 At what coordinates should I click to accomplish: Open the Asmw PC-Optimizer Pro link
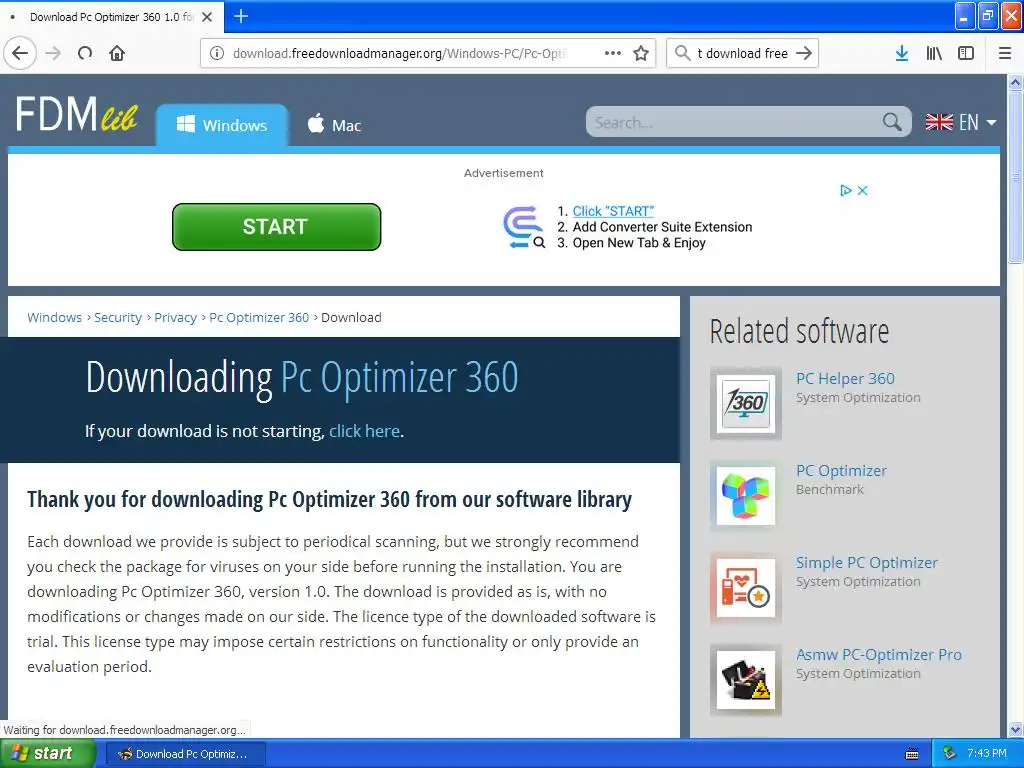[x=878, y=655]
